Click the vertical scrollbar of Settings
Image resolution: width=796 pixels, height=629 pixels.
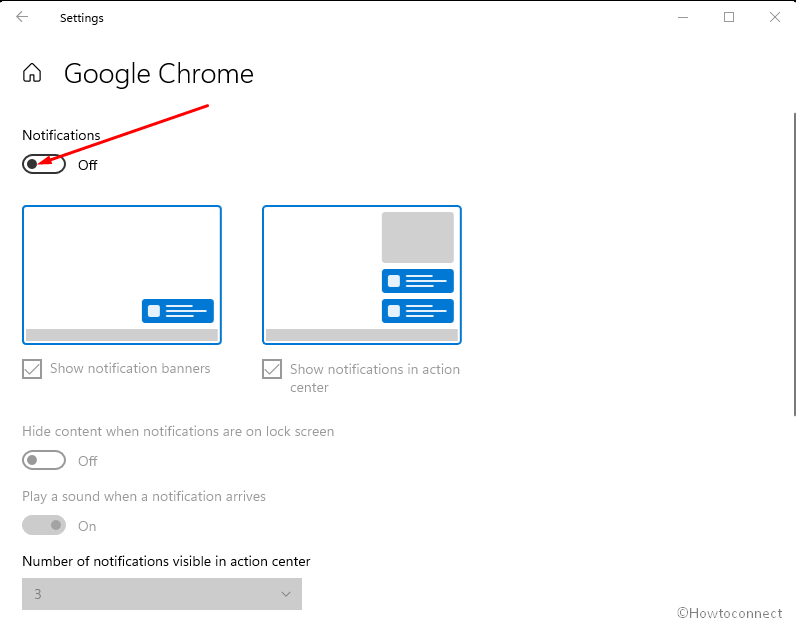point(793,264)
